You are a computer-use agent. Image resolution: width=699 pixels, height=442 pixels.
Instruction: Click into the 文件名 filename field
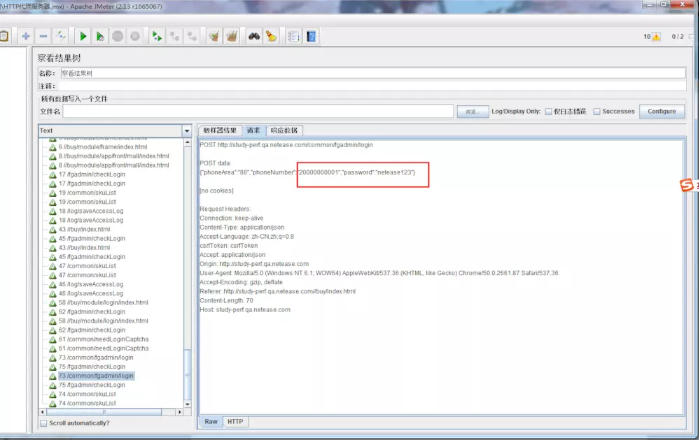258,112
